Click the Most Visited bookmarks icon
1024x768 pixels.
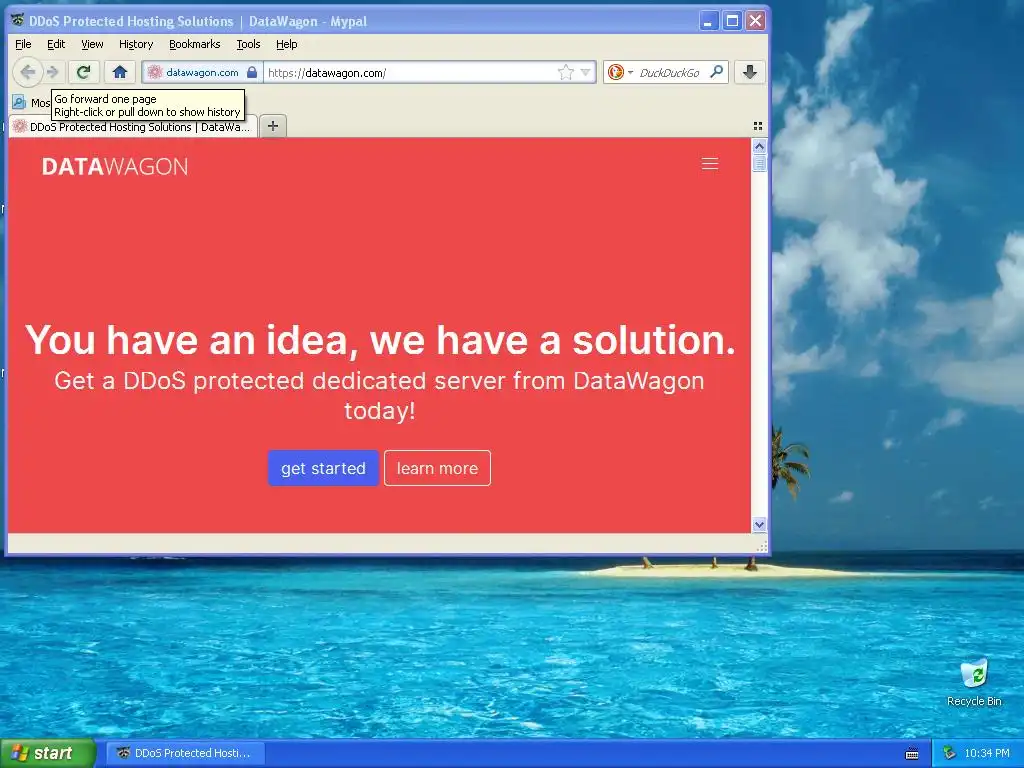coord(20,103)
